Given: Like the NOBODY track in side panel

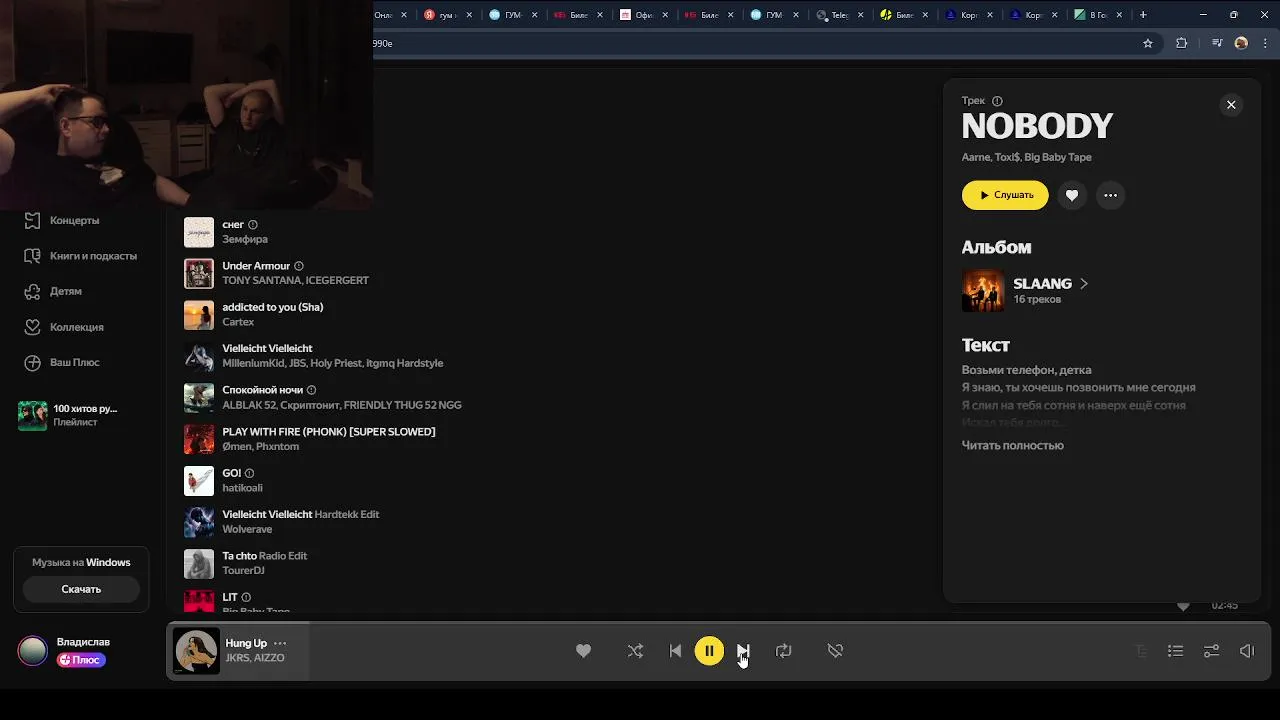Looking at the screenshot, I should (x=1071, y=195).
